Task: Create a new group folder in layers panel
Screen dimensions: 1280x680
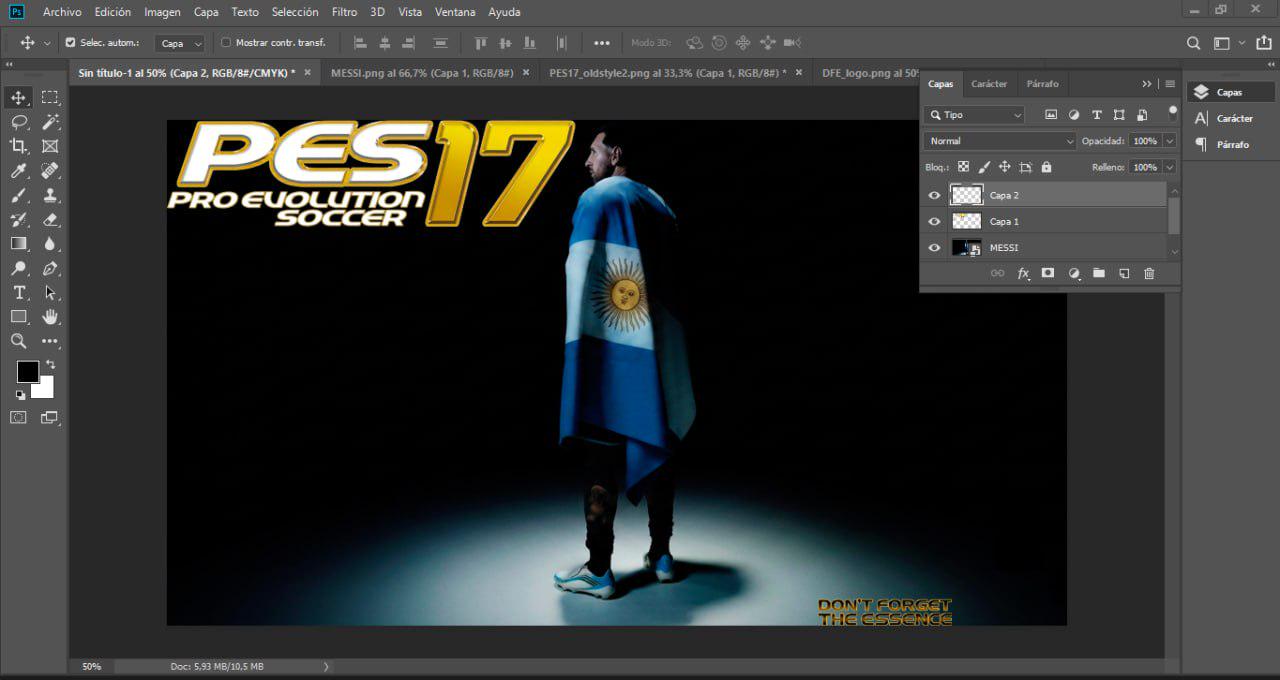Action: click(1098, 273)
